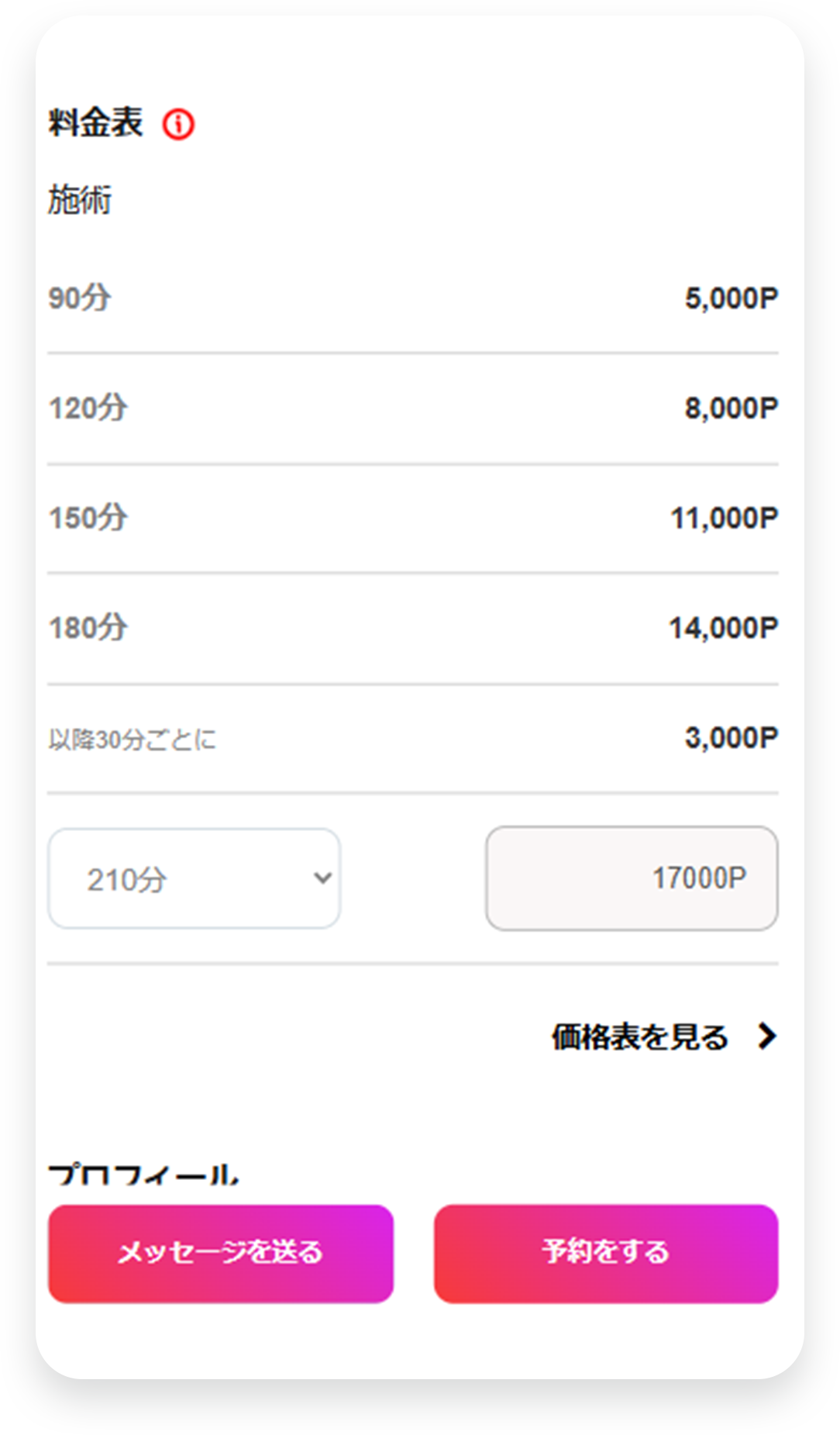Open the duration dropdown showing 210分
Screen dimensions: 840x1435
[194, 878]
